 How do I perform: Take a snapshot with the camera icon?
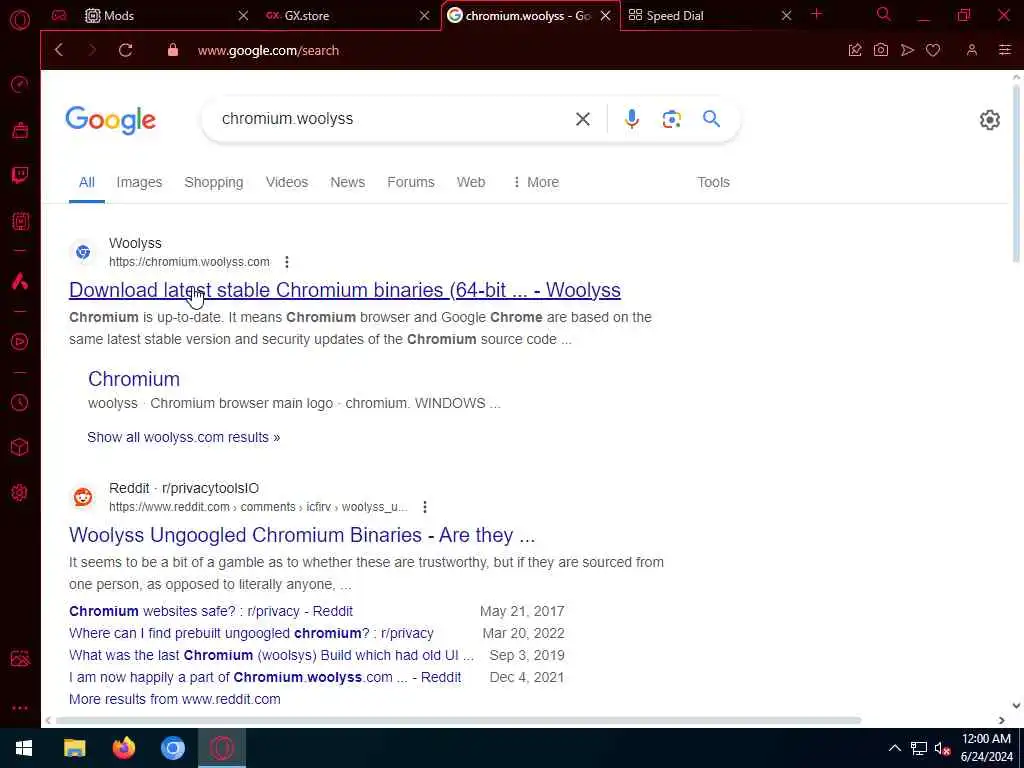tap(881, 50)
